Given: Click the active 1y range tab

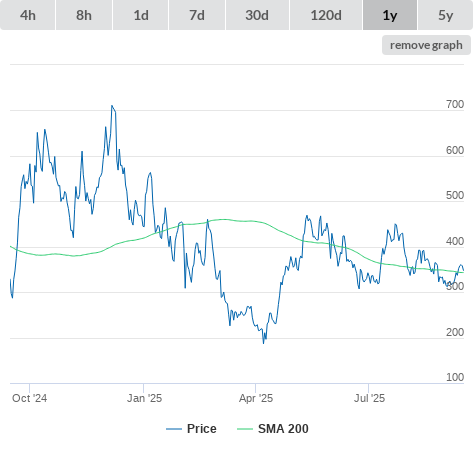Looking at the screenshot, I should 390,15.
